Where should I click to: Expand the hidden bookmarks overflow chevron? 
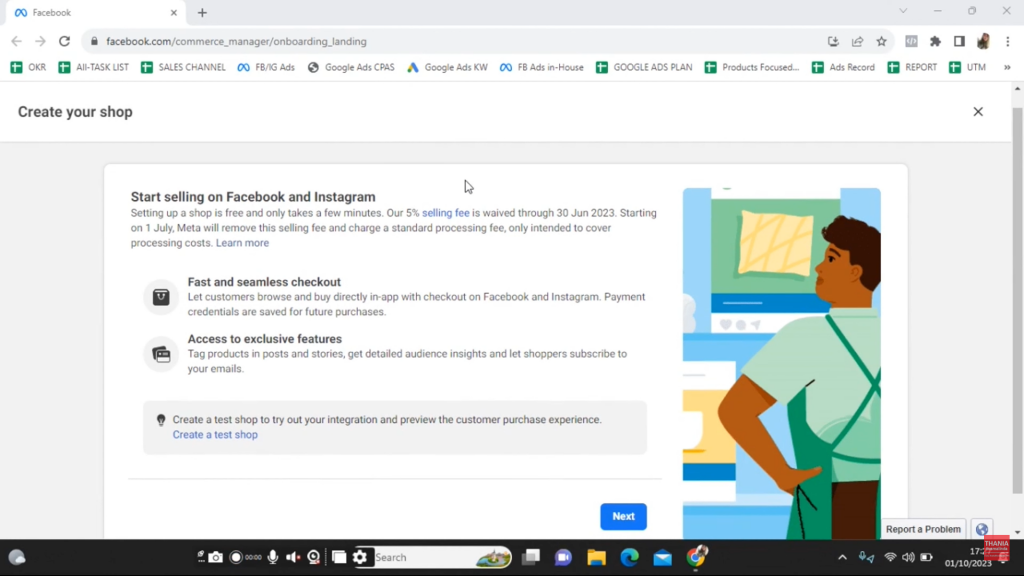[x=1007, y=67]
